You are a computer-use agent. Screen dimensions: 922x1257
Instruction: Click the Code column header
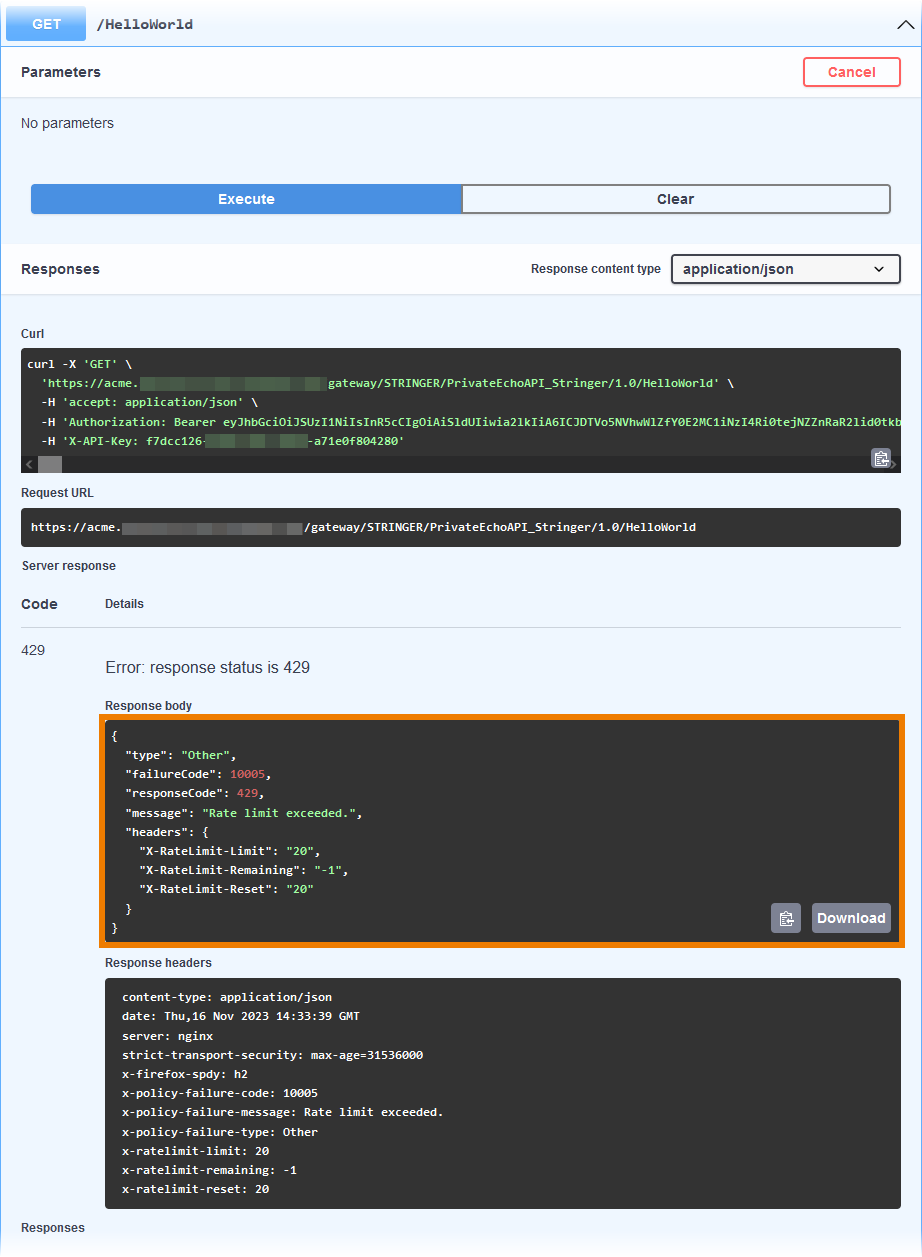(x=39, y=604)
